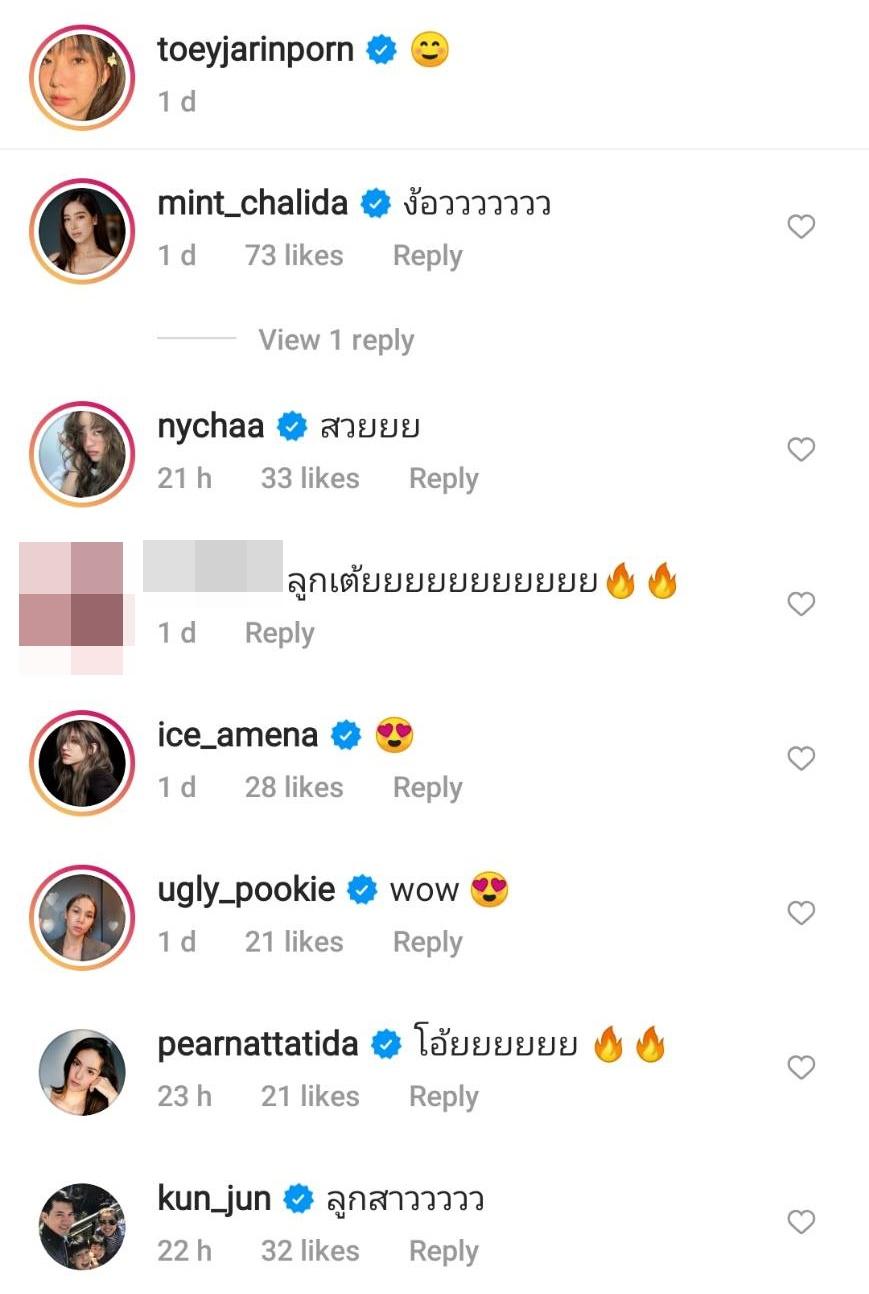The width and height of the screenshot is (869, 1294).
Task: Like kun_jun's comment
Action: 801,1222
